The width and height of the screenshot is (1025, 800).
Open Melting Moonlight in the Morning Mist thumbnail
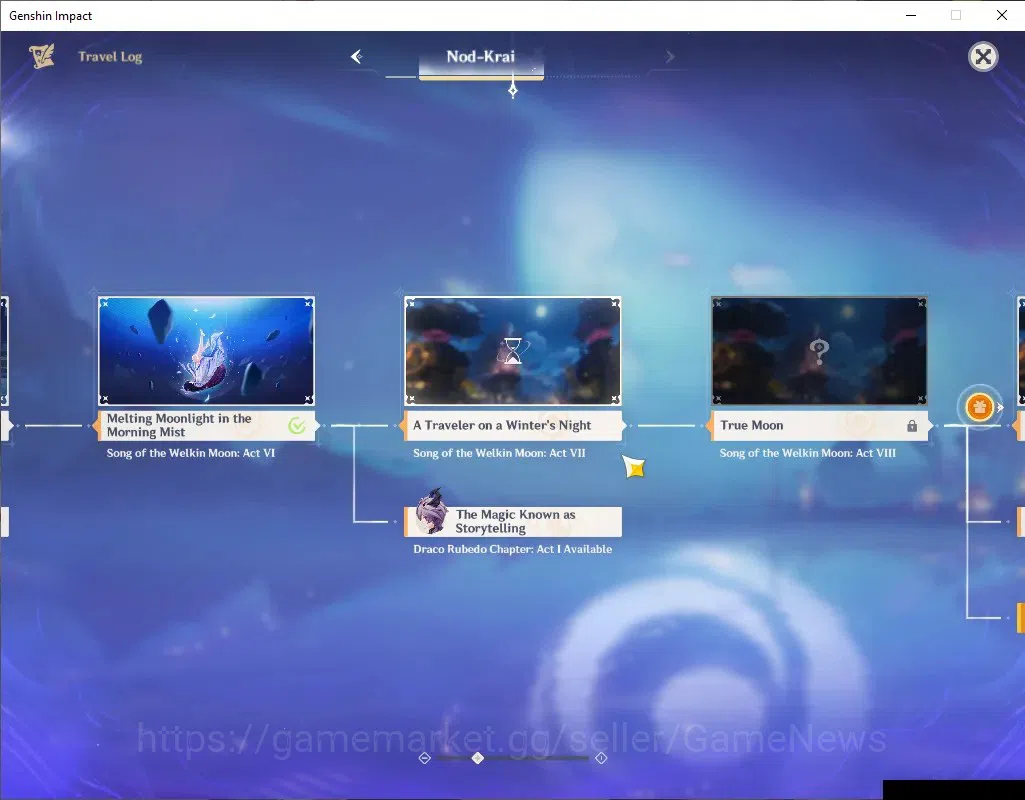pos(206,351)
